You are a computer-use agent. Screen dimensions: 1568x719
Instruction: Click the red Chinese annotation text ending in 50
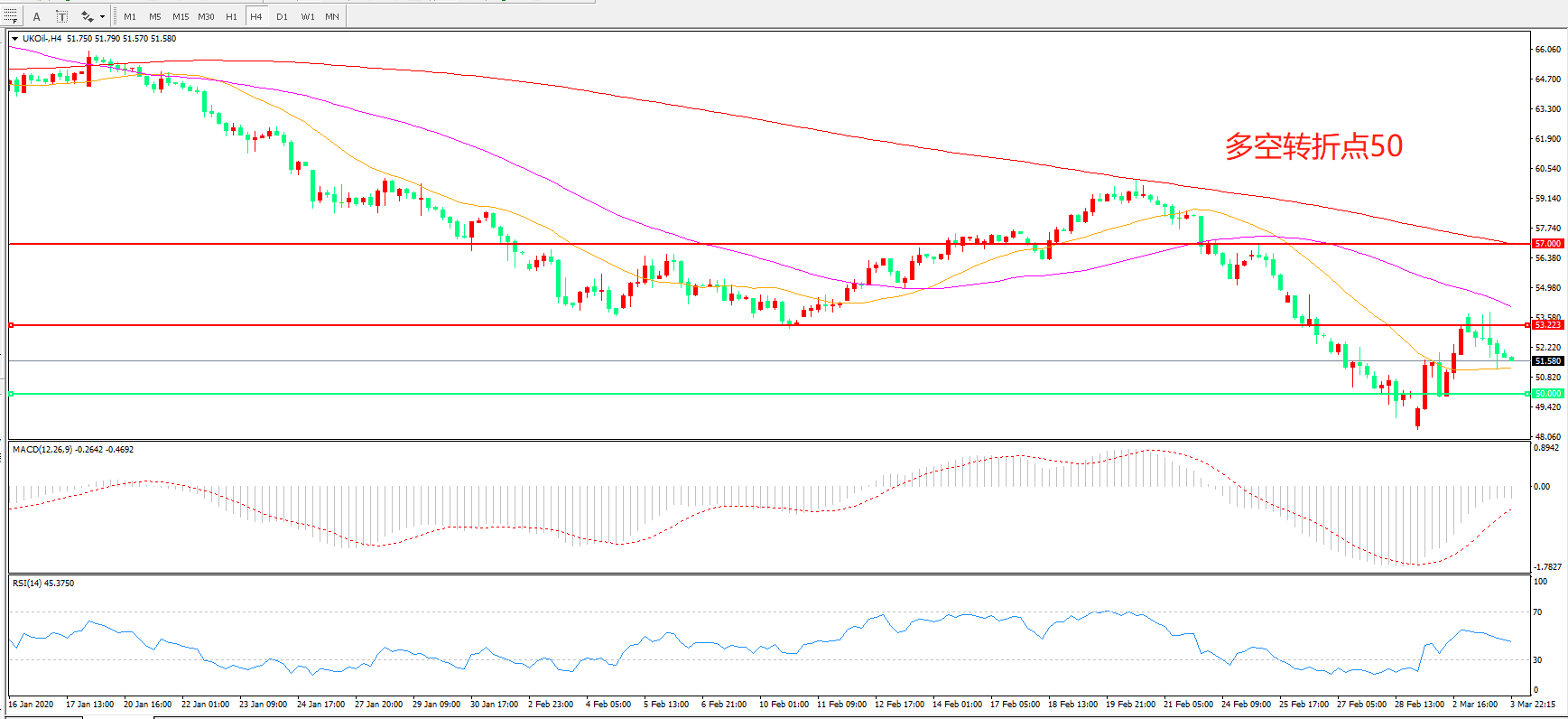pyautogui.click(x=1313, y=146)
